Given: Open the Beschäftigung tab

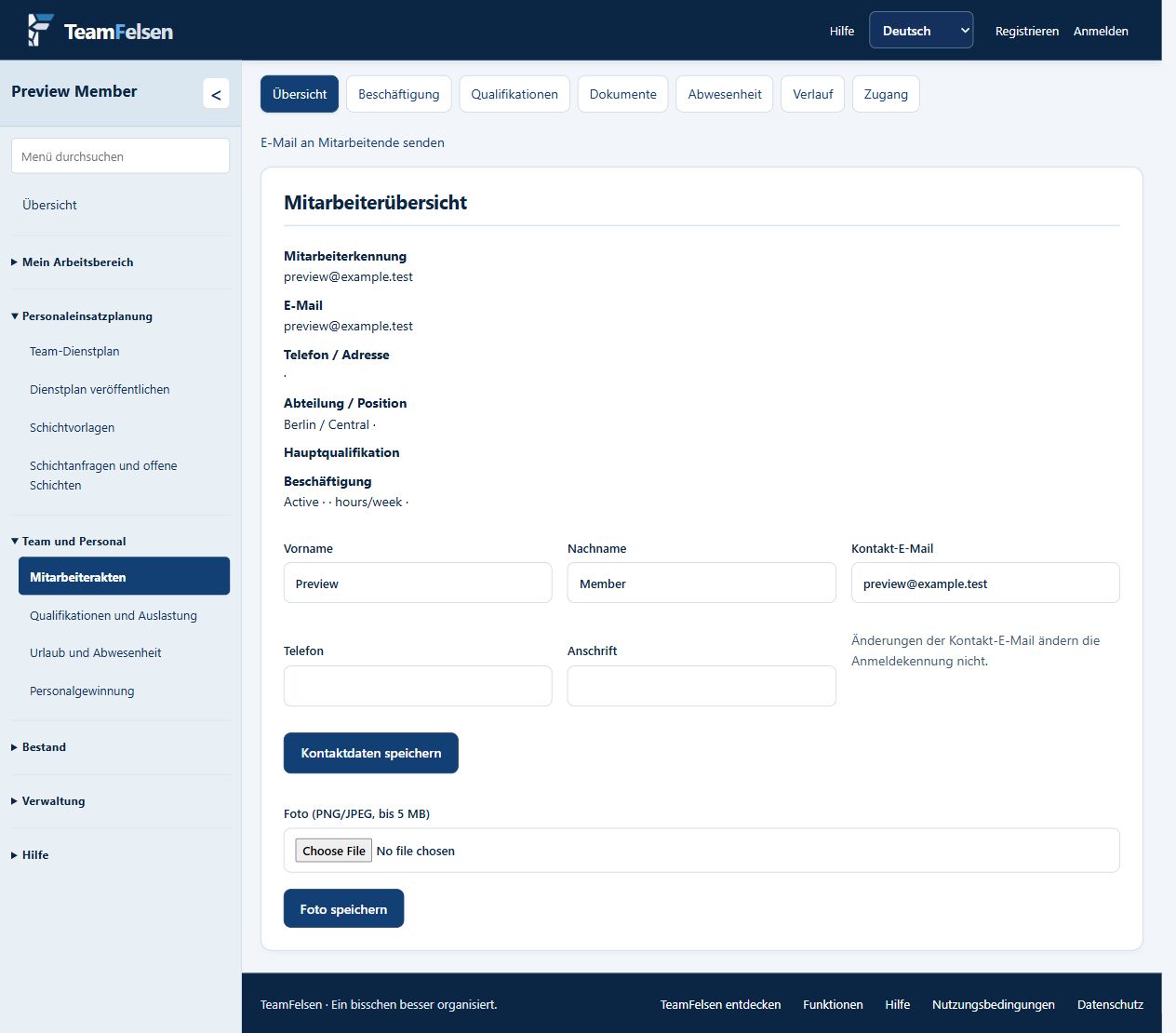Looking at the screenshot, I should coord(398,94).
